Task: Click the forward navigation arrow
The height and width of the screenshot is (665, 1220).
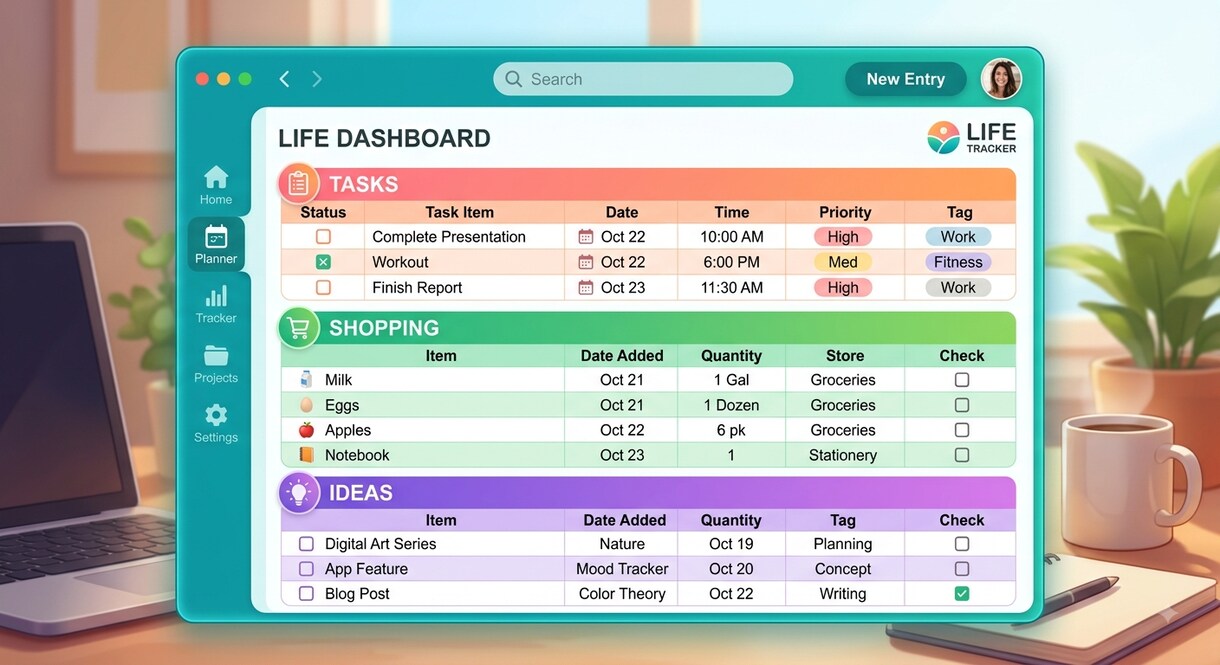Action: [x=317, y=79]
